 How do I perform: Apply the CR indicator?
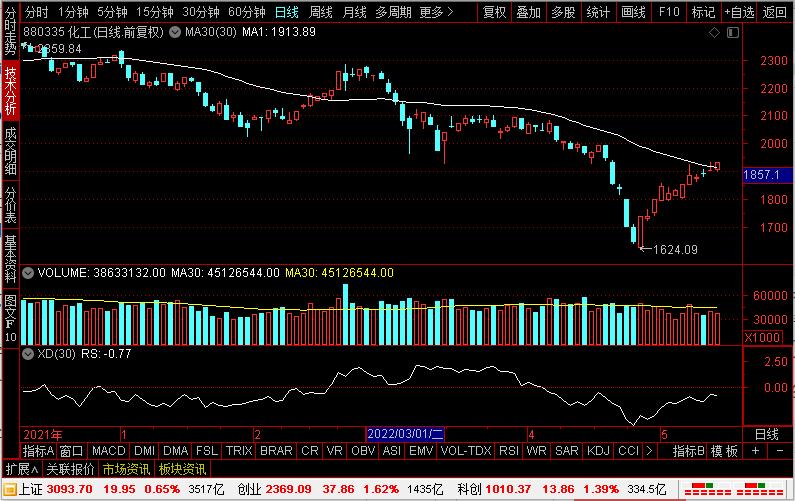point(310,450)
